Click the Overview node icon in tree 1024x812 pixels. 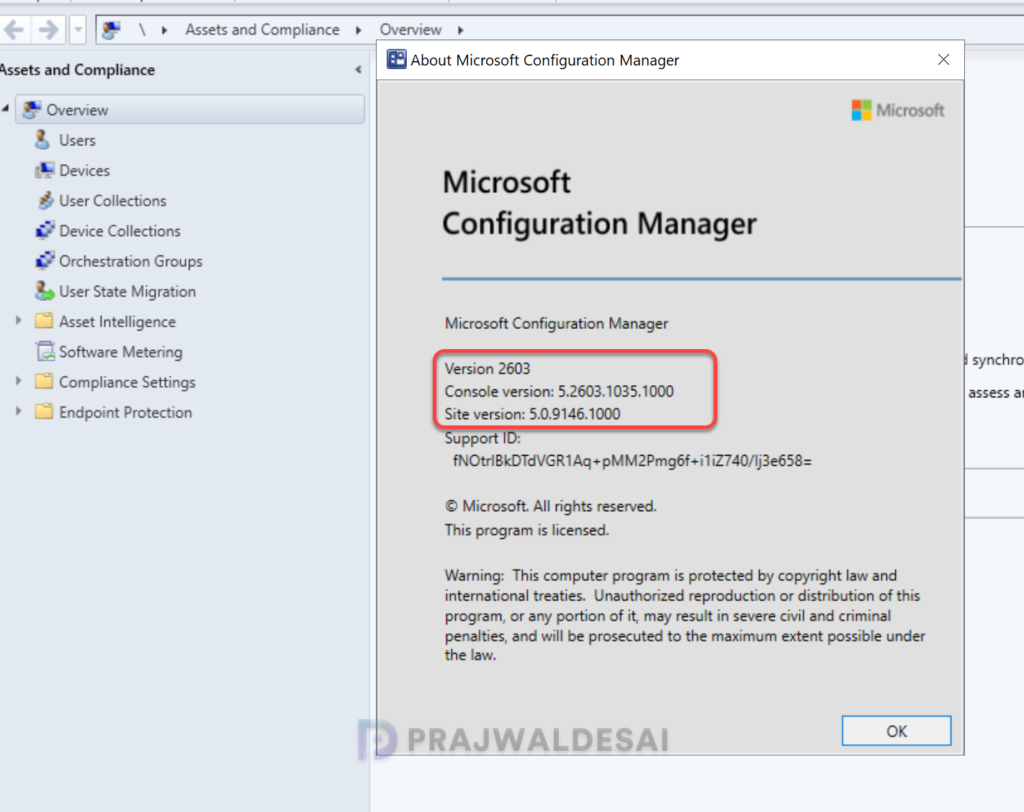point(32,110)
